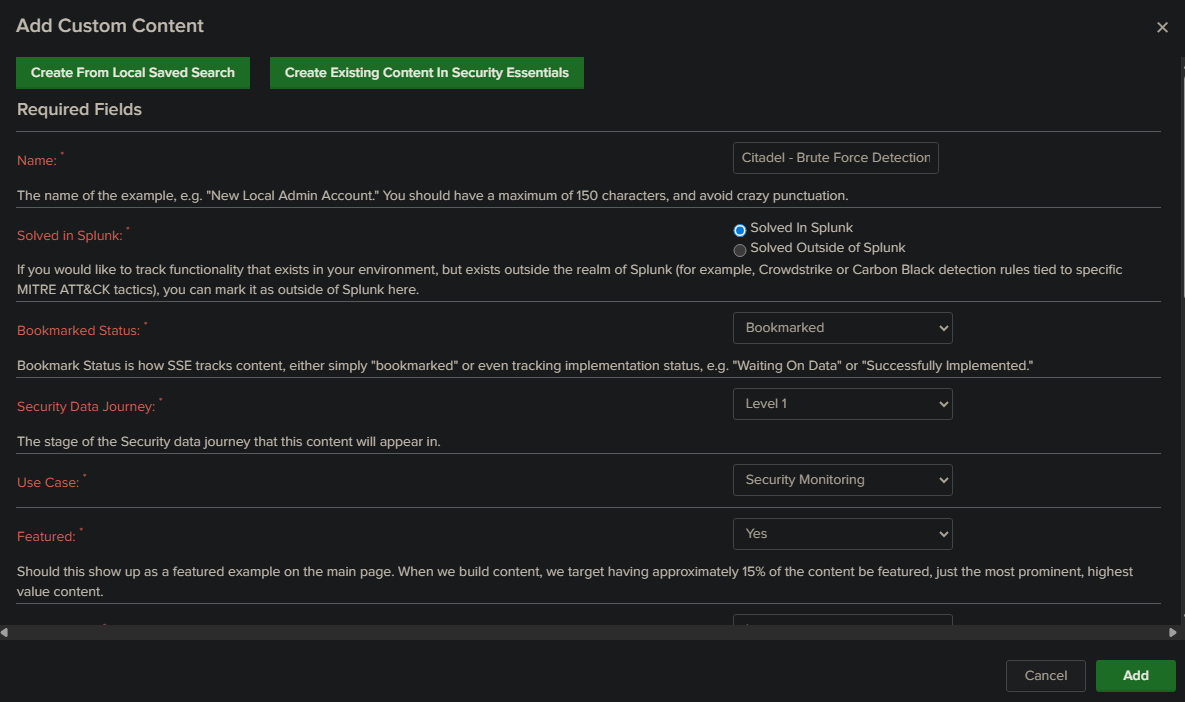Select the 'Solved In Splunk' radio button
This screenshot has height=702, width=1185.
(739, 229)
